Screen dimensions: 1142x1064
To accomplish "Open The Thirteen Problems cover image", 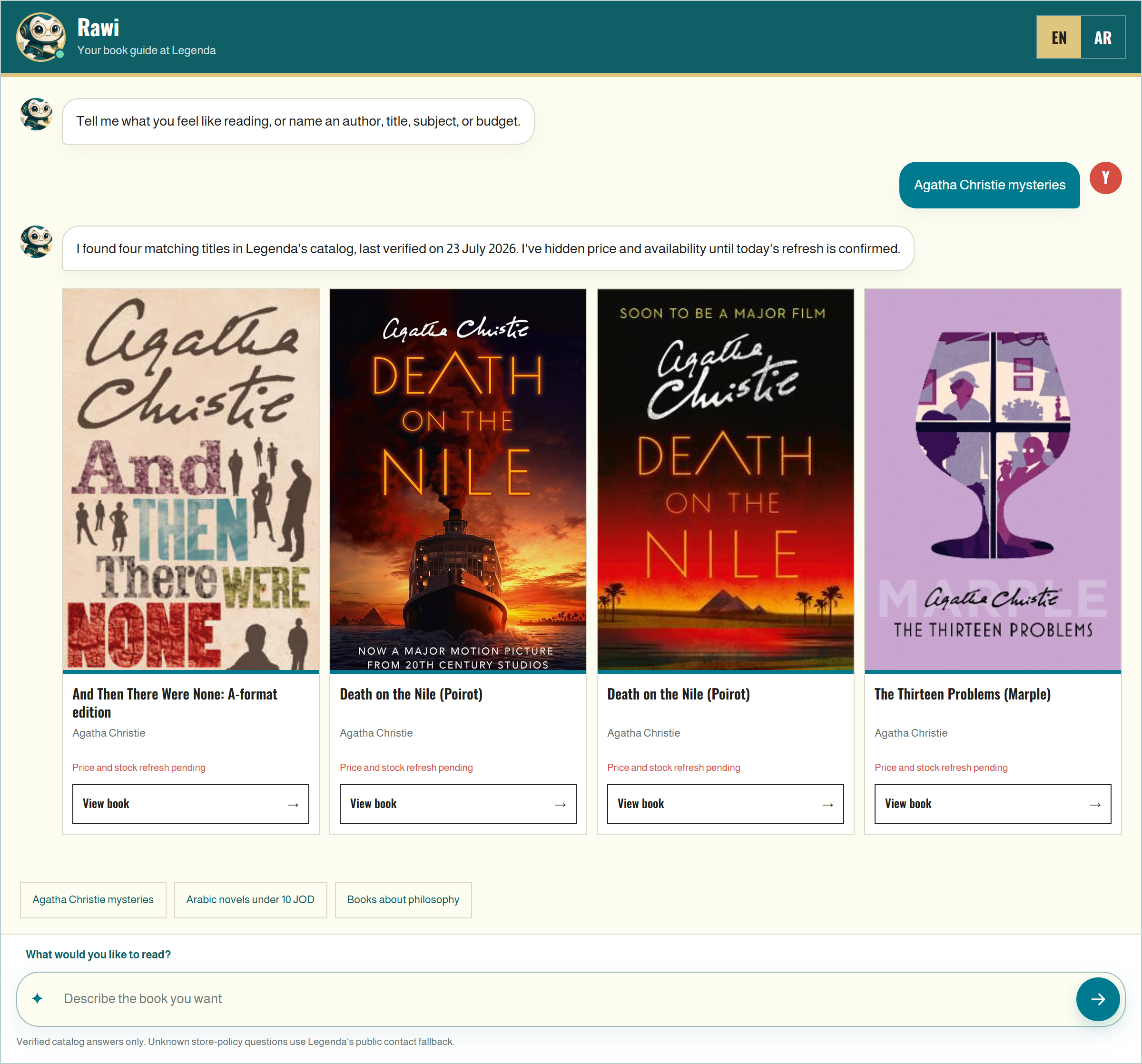I will pos(993,479).
